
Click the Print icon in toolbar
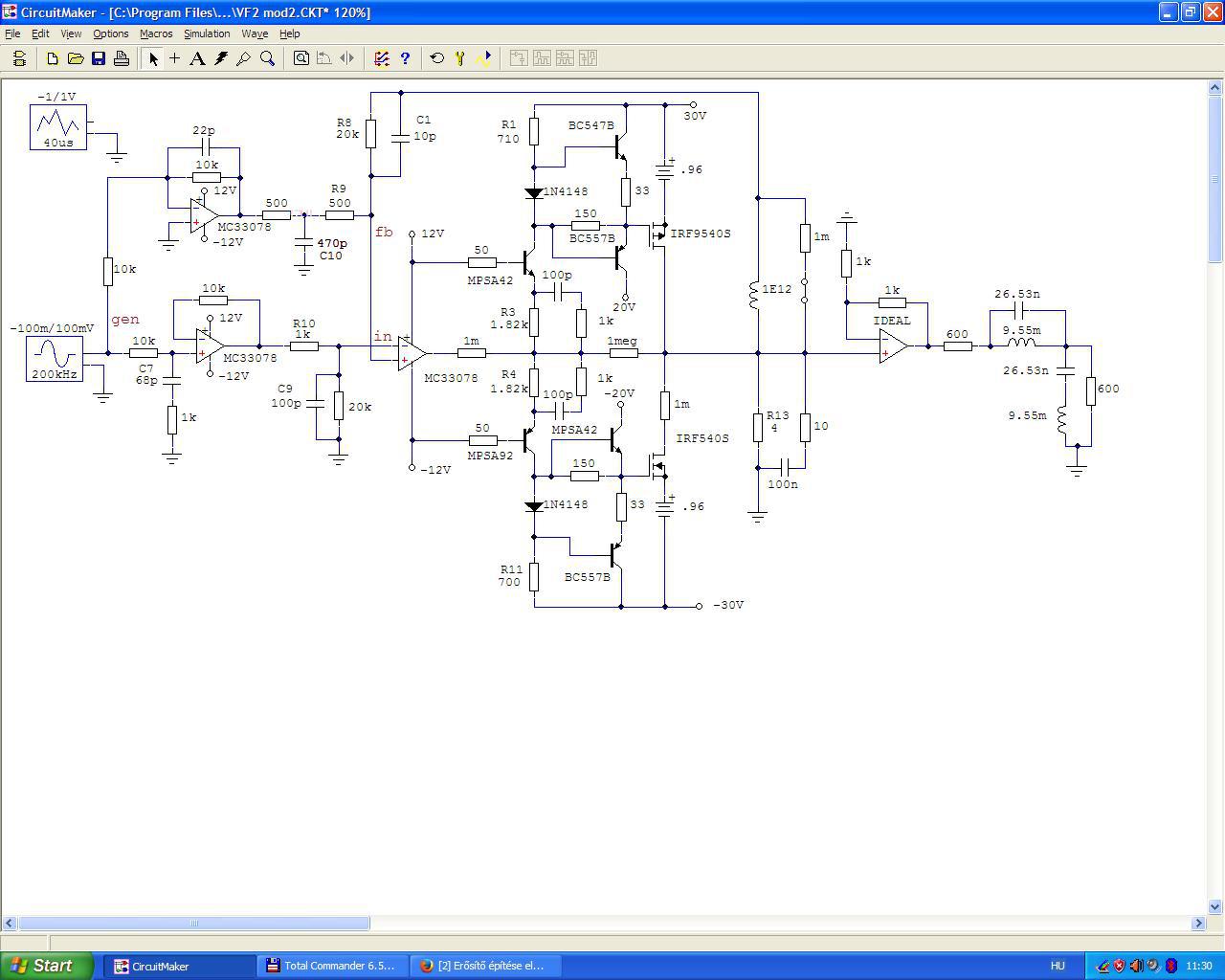[x=122, y=58]
